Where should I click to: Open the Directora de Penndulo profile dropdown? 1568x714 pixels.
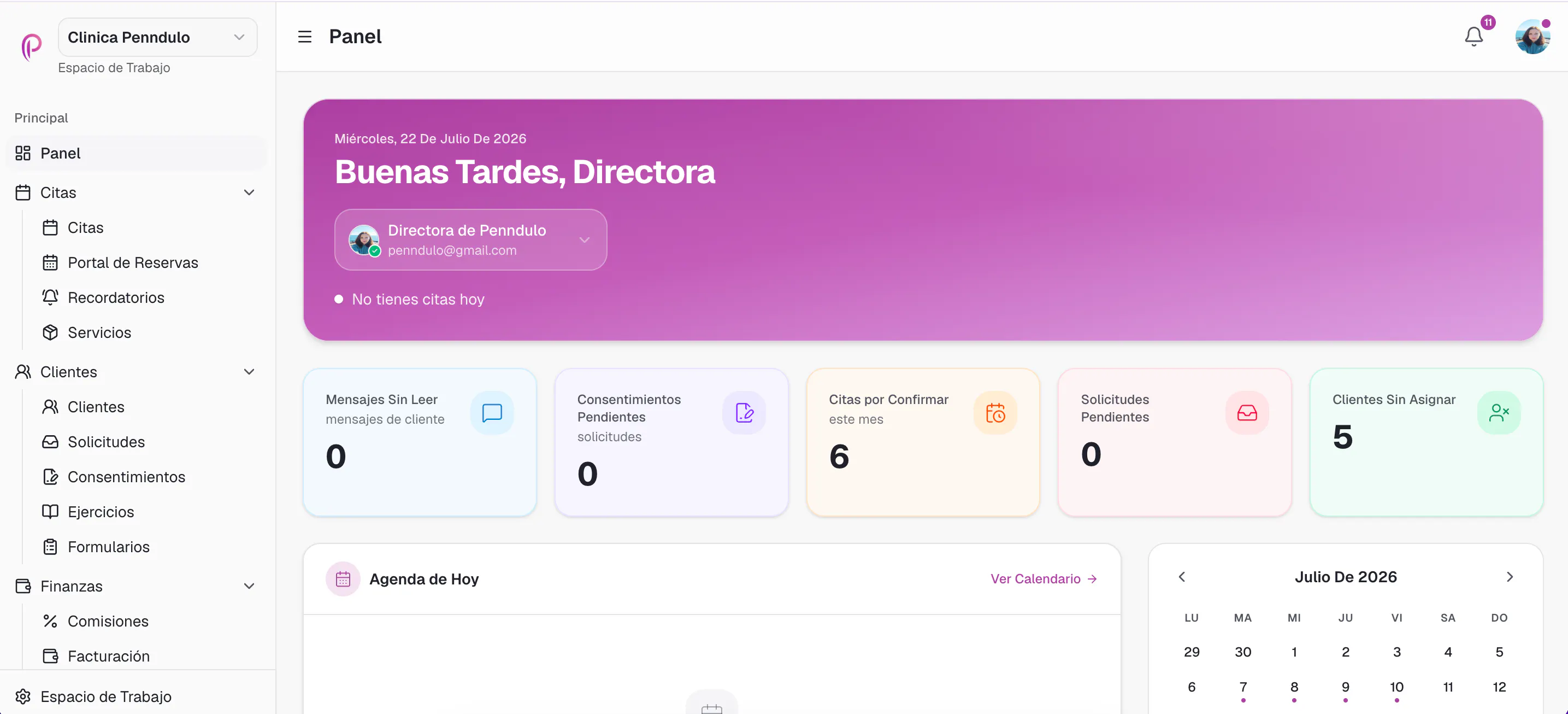pos(470,240)
